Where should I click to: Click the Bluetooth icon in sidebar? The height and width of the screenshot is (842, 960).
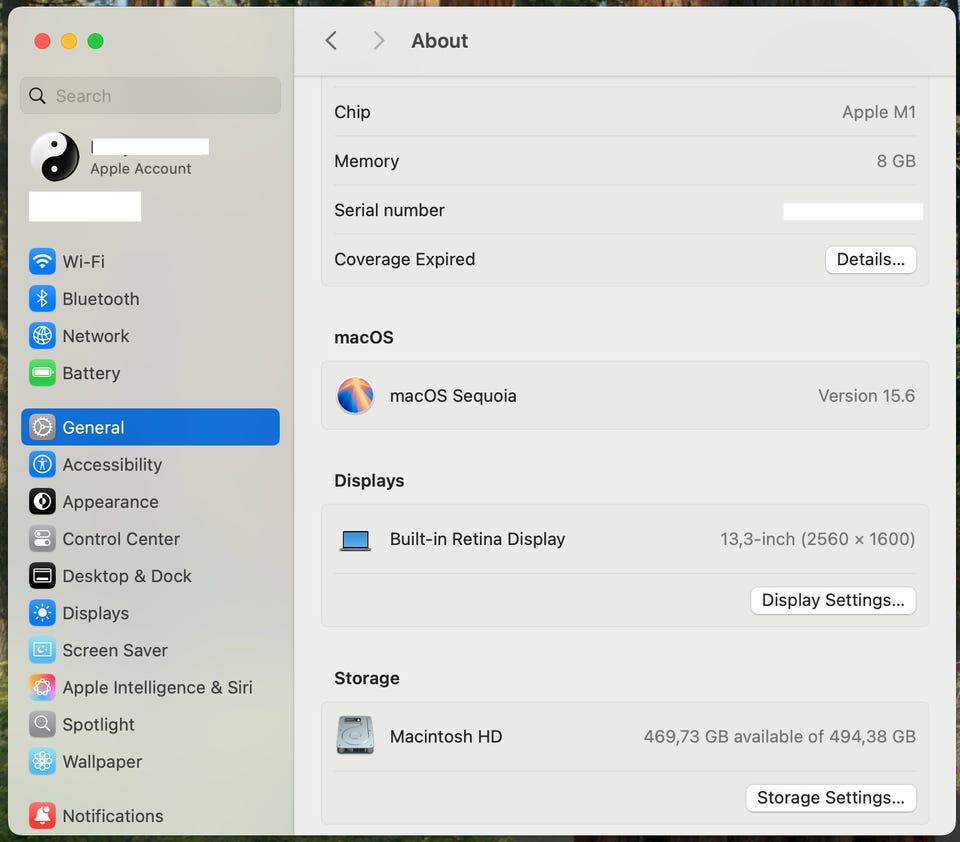coord(42,299)
